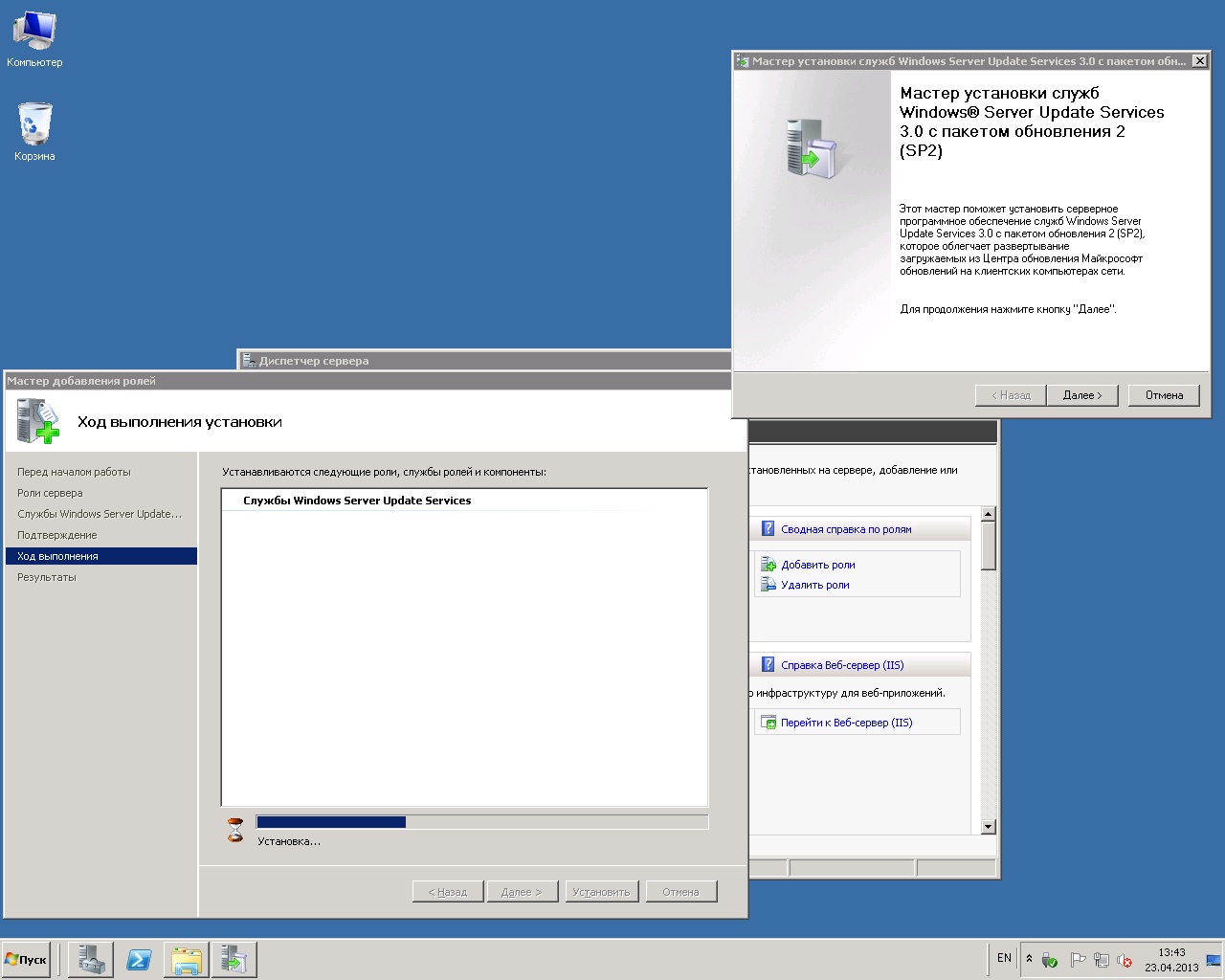This screenshot has width=1225, height=980.
Task: Click the network icon in system tray
Action: pos(1101,960)
